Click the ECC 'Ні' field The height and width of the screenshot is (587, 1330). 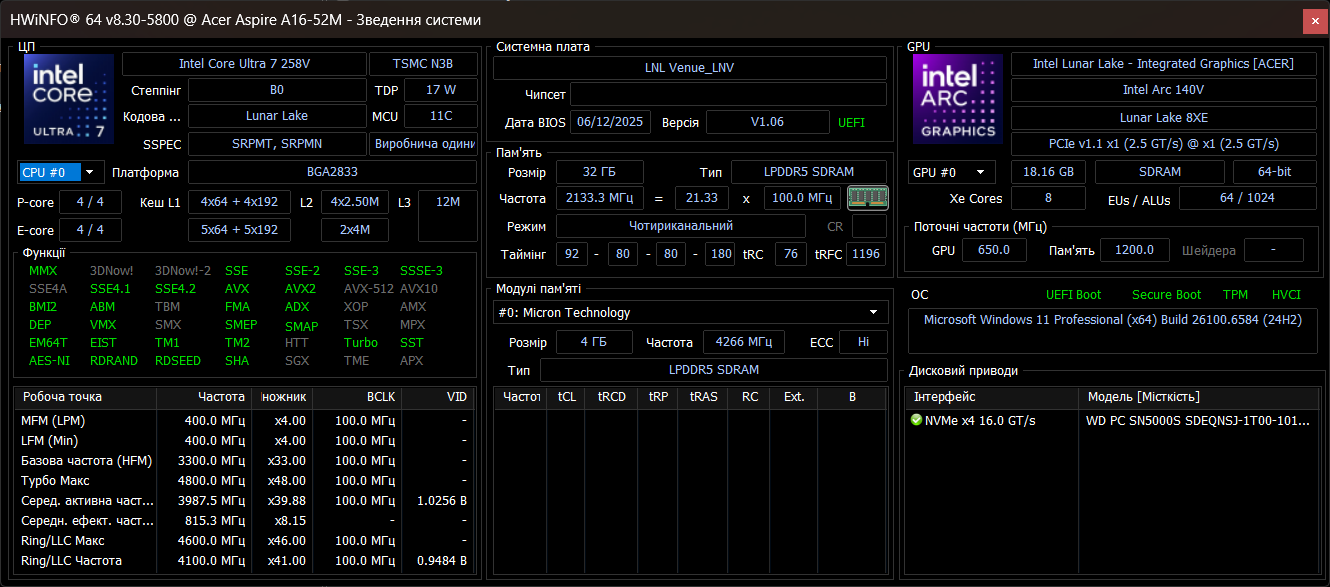pyautogui.click(x=863, y=342)
